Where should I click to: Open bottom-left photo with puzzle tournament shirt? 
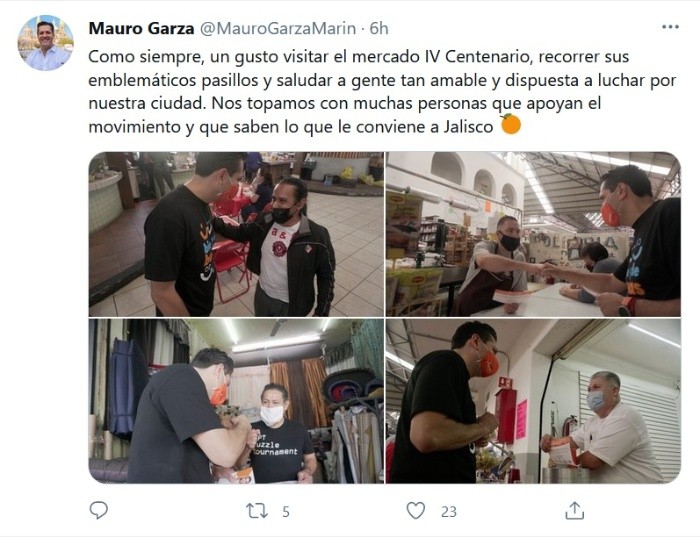pos(236,401)
